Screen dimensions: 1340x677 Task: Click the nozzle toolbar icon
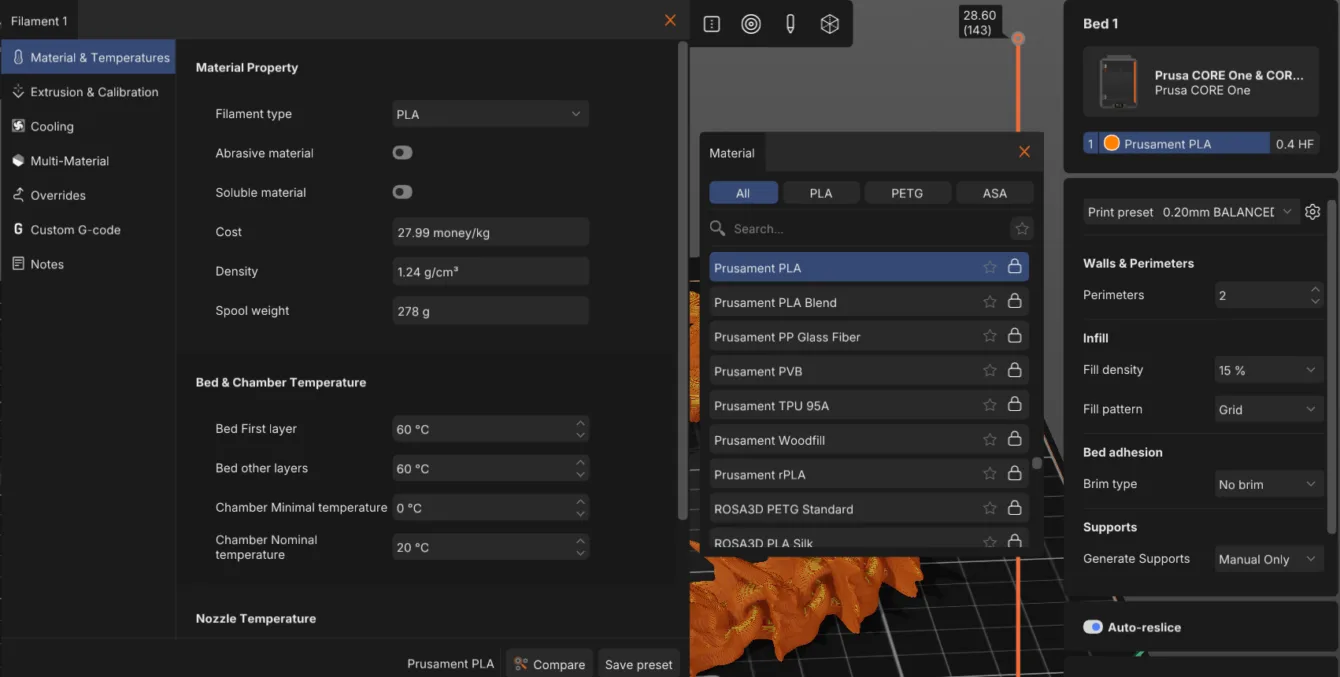pyautogui.click(x=790, y=24)
